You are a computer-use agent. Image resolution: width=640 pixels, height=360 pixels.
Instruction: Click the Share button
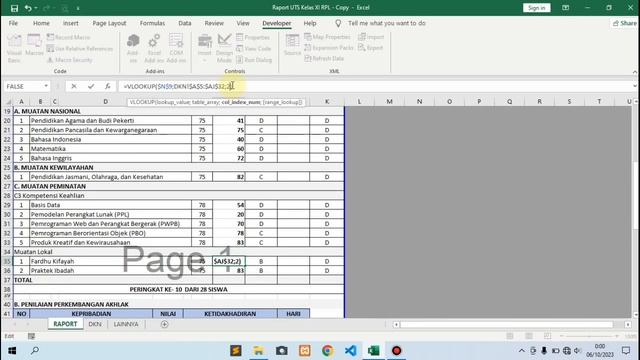(x=625, y=23)
